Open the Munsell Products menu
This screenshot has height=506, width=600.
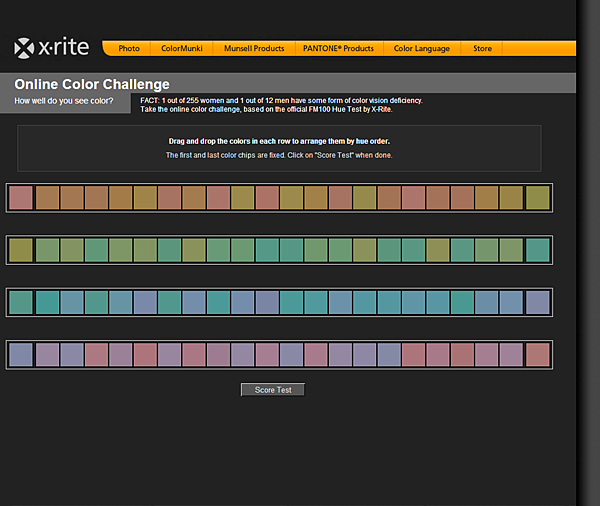[254, 49]
